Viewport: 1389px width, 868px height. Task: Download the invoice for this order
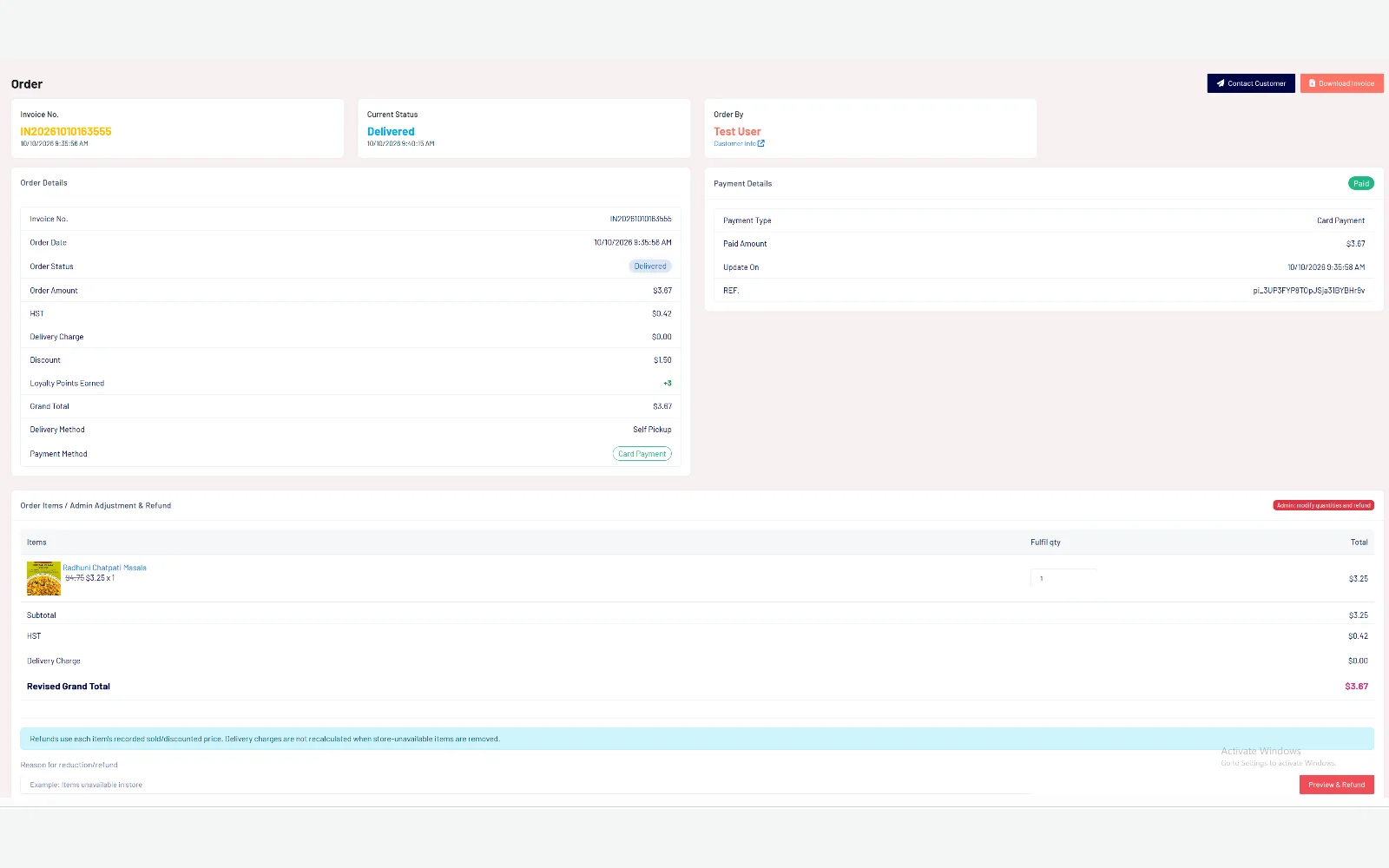1341,83
